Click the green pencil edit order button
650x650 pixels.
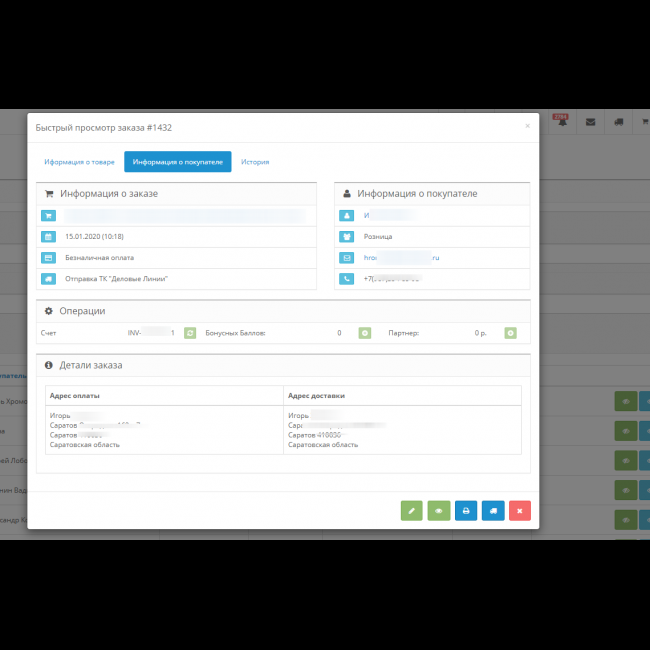[411, 511]
